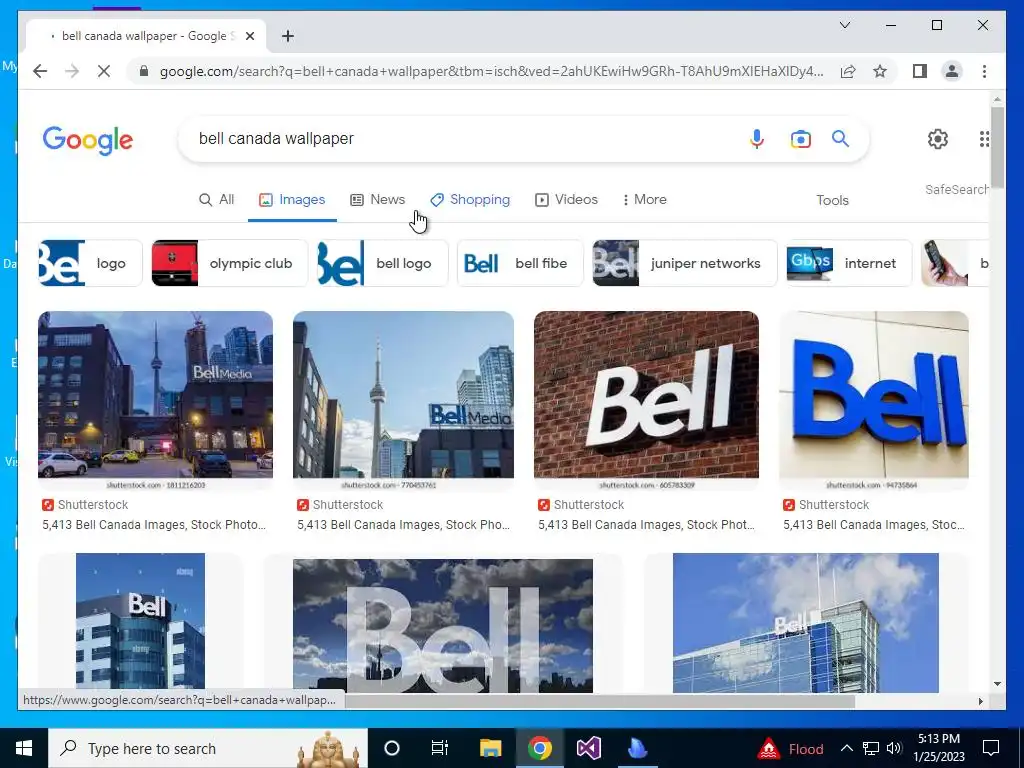The height and width of the screenshot is (768, 1024).
Task: Open the Shopping tab
Action: coord(470,199)
